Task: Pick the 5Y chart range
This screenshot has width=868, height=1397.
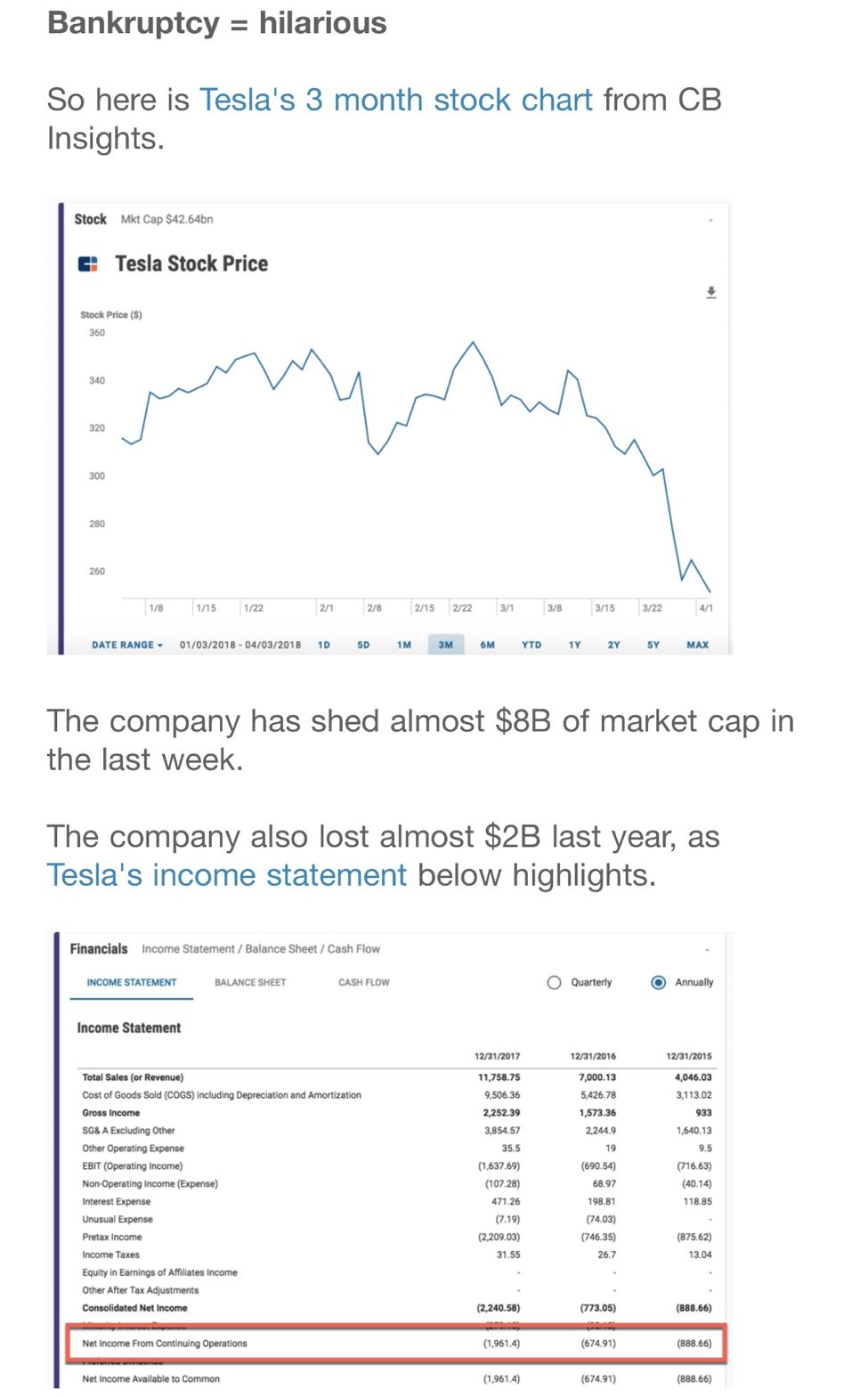Action: pyautogui.click(x=653, y=645)
